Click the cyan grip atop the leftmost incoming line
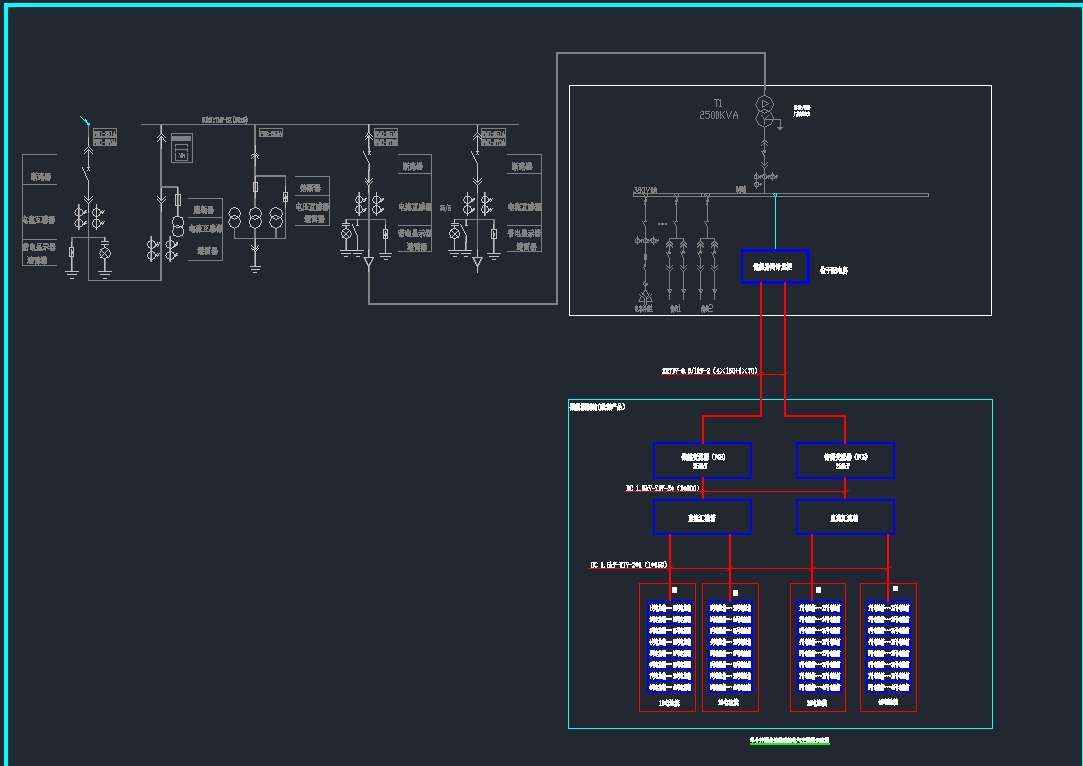Screen dimensions: 1083x766 [85, 122]
